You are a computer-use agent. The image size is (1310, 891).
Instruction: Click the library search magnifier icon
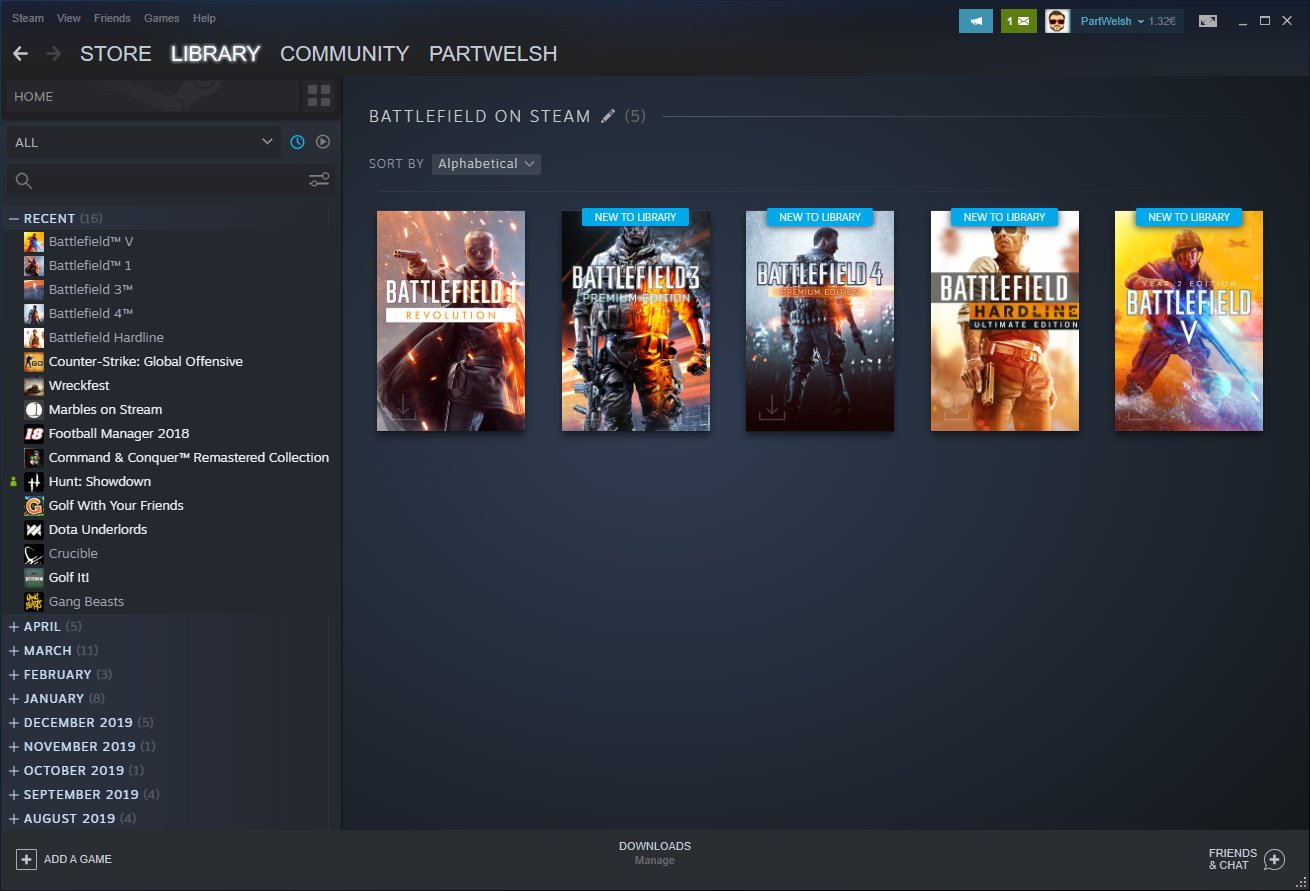point(24,180)
